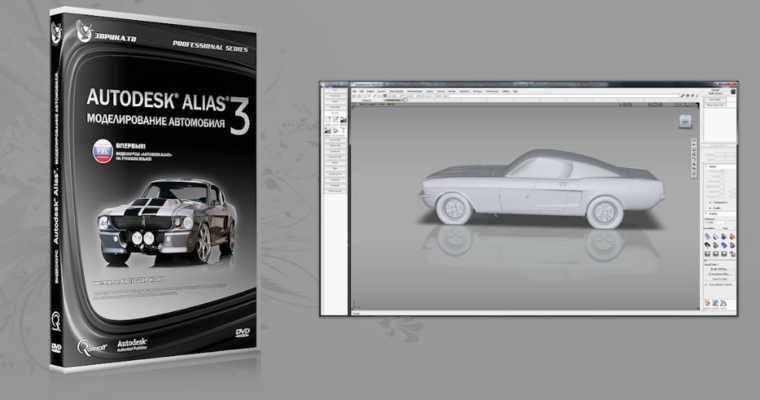760x400 pixels.
Task: Expand the Object Edit palette tab
Action: [335, 146]
